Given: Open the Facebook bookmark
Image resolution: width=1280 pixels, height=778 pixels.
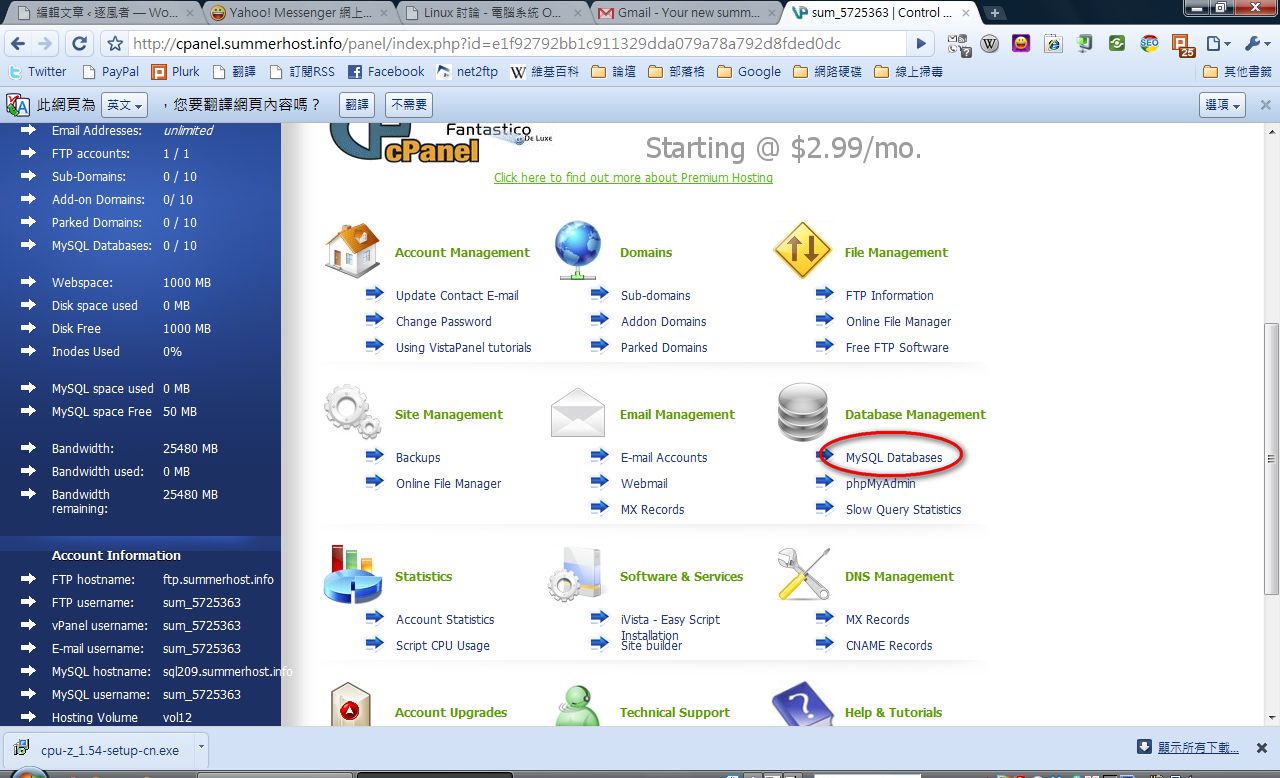Looking at the screenshot, I should click(x=386, y=72).
